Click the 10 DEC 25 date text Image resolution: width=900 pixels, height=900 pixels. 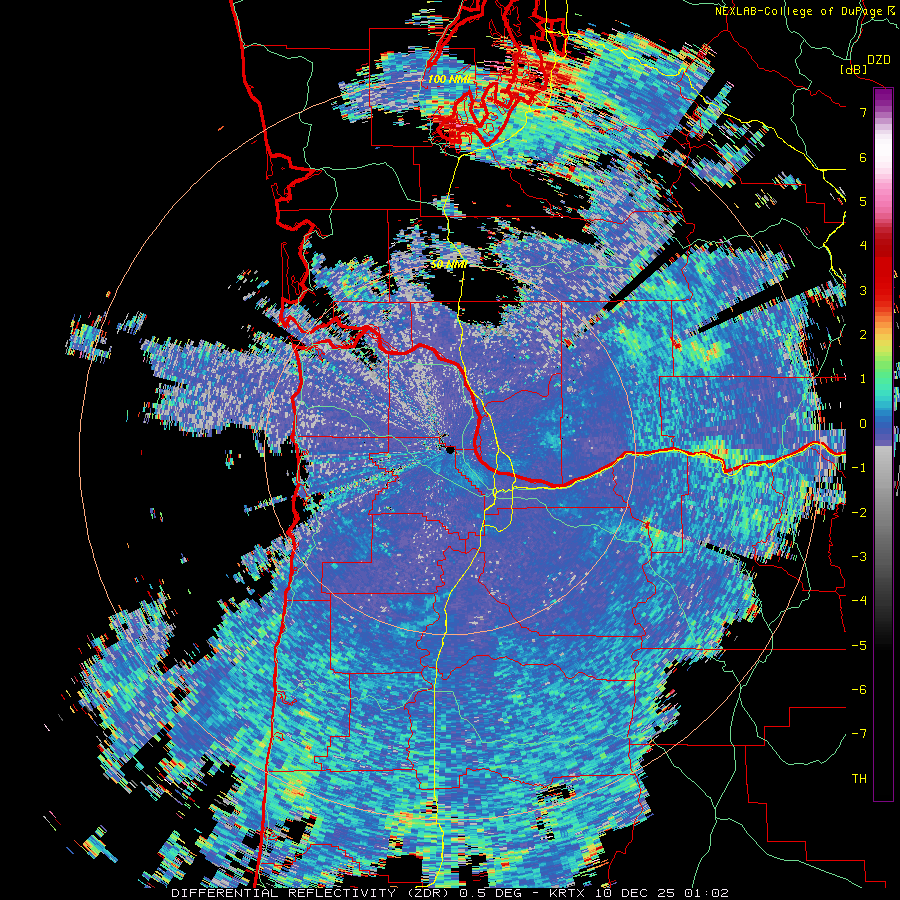tap(636, 893)
